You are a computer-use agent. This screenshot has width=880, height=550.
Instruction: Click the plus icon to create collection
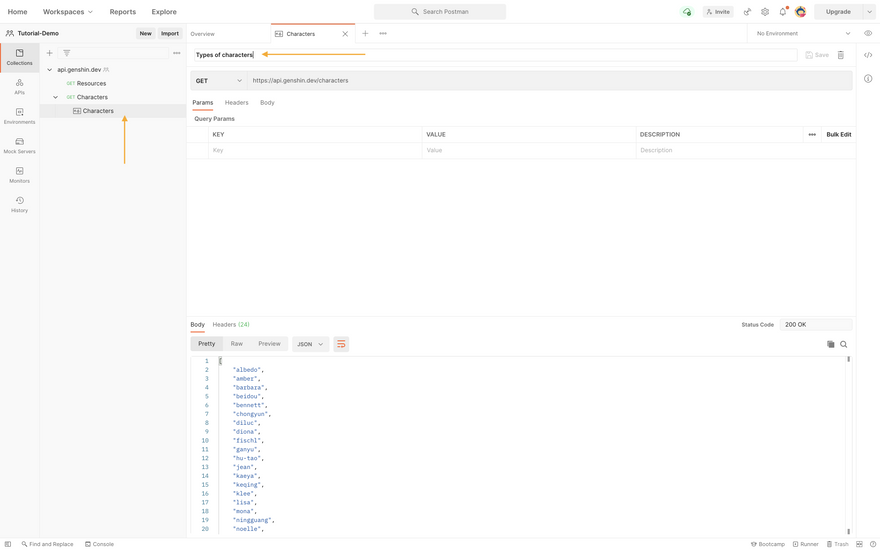coord(49,53)
